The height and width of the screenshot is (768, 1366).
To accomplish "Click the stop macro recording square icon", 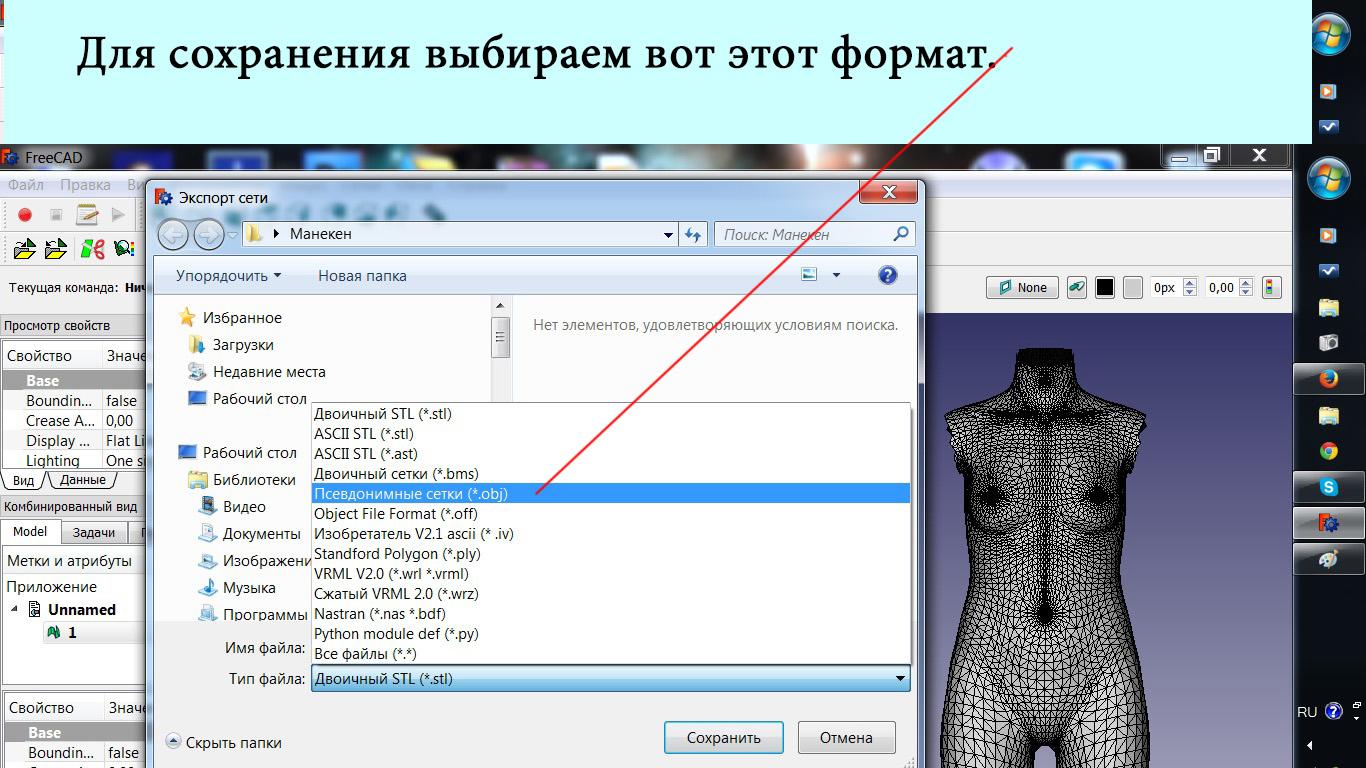I will click(56, 214).
